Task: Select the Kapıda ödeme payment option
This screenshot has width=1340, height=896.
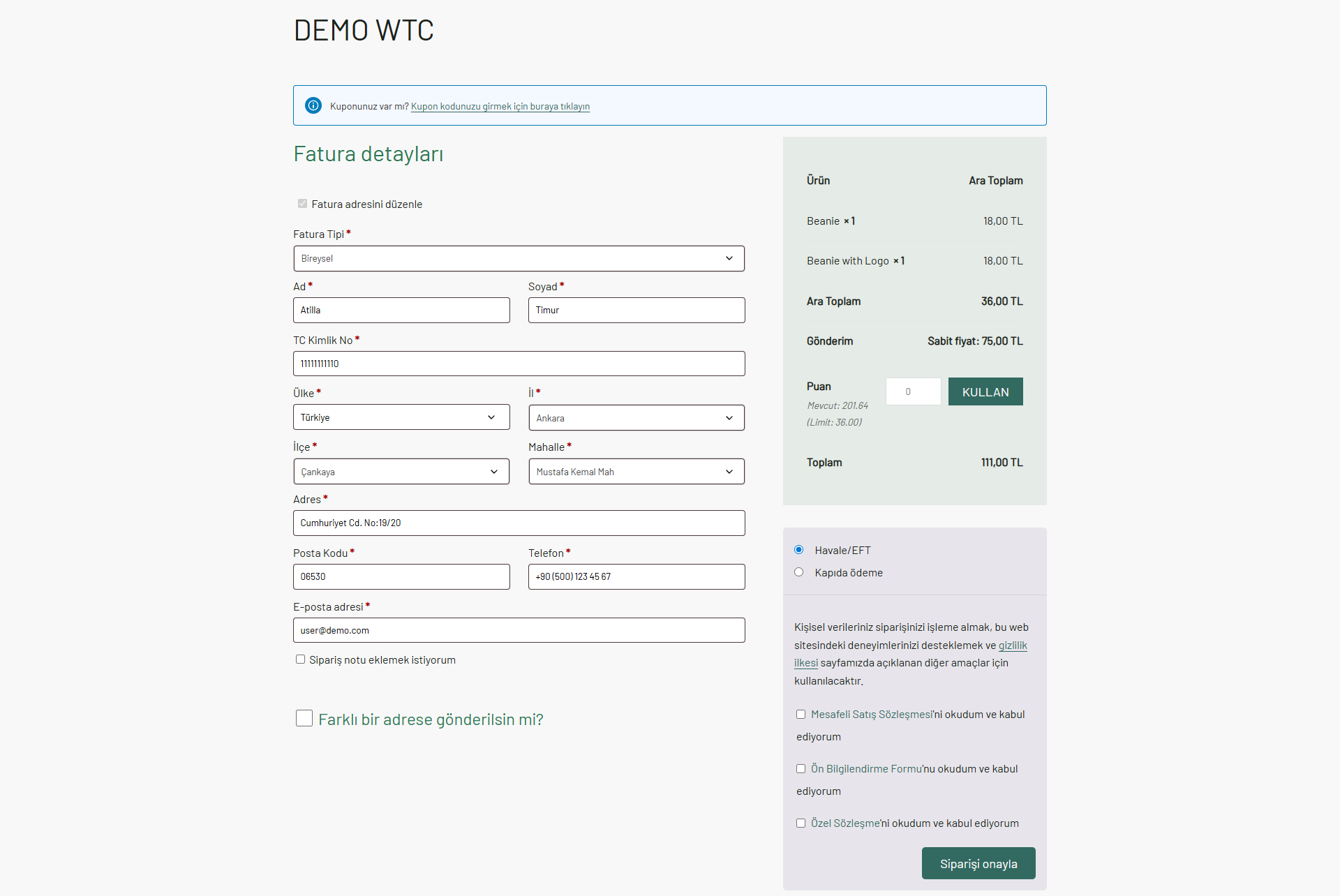Action: pos(799,572)
